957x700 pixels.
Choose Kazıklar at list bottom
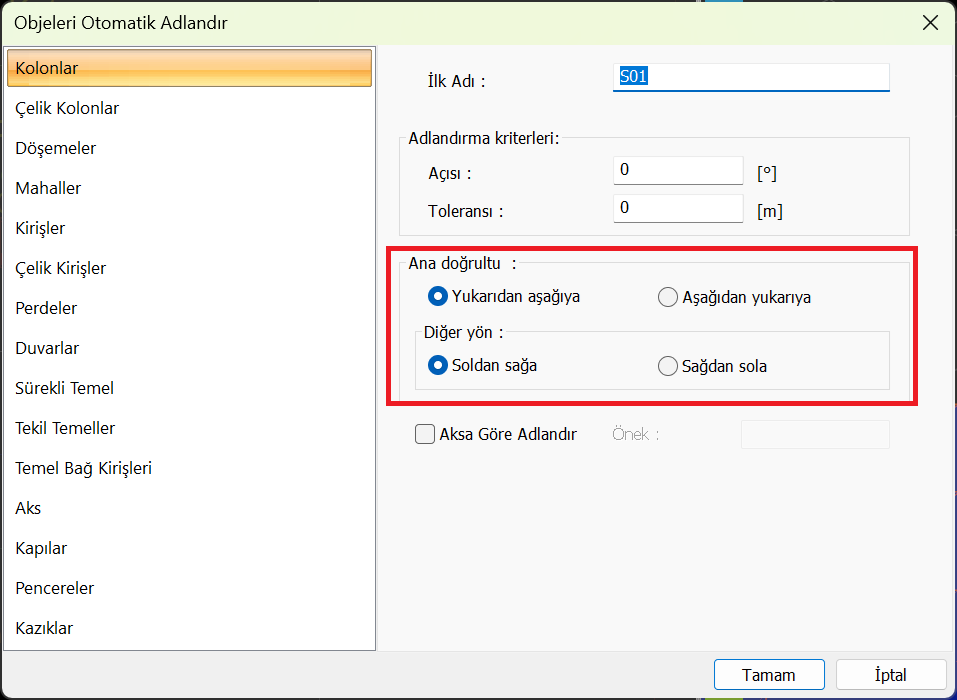point(44,628)
